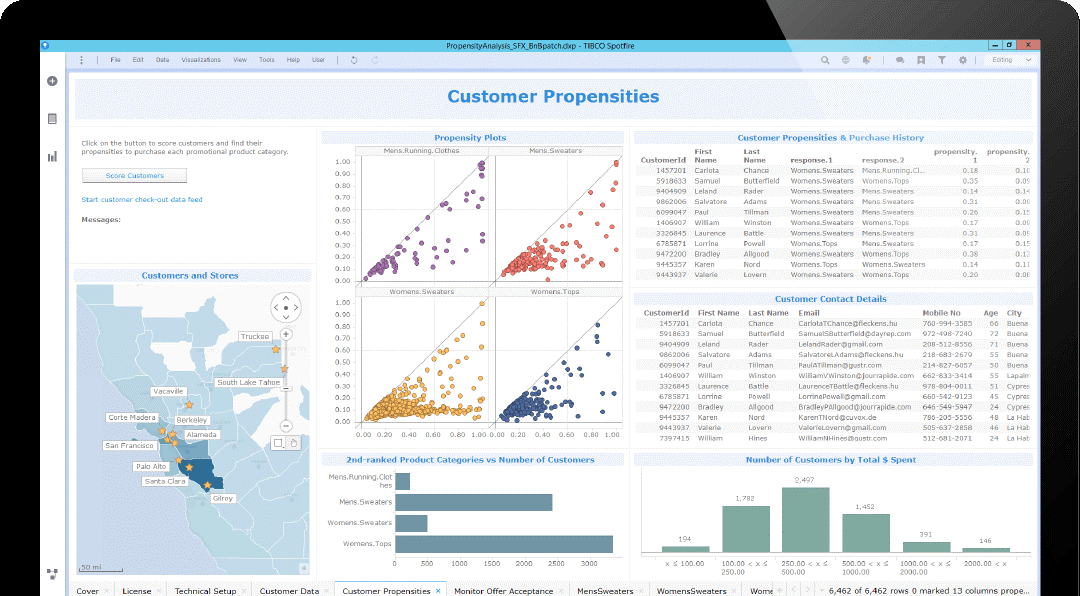Click the response.1 column header
The height and width of the screenshot is (596, 1080).
[811, 160]
